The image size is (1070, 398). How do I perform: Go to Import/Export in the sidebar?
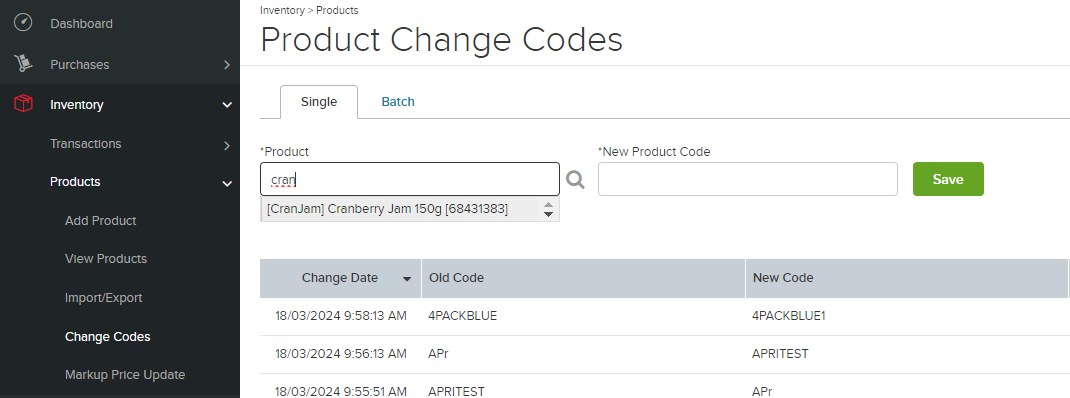point(103,298)
